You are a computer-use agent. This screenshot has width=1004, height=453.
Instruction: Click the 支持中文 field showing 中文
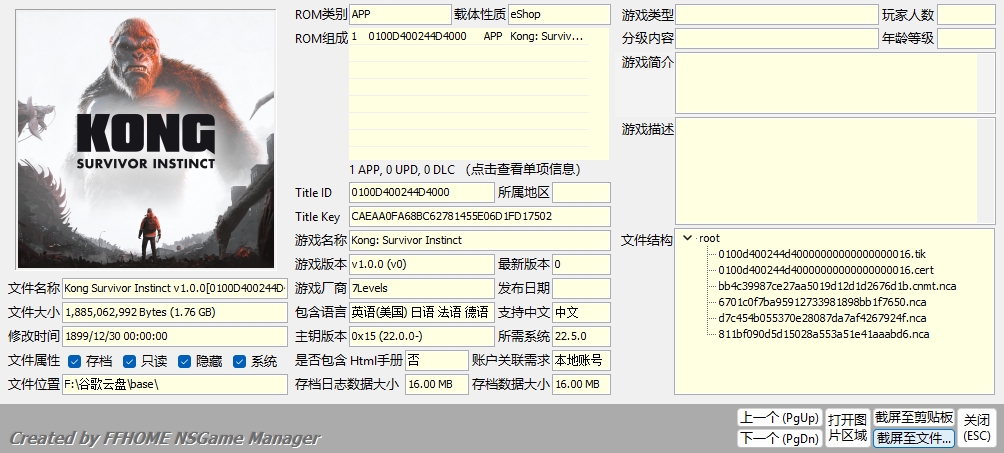(581, 312)
